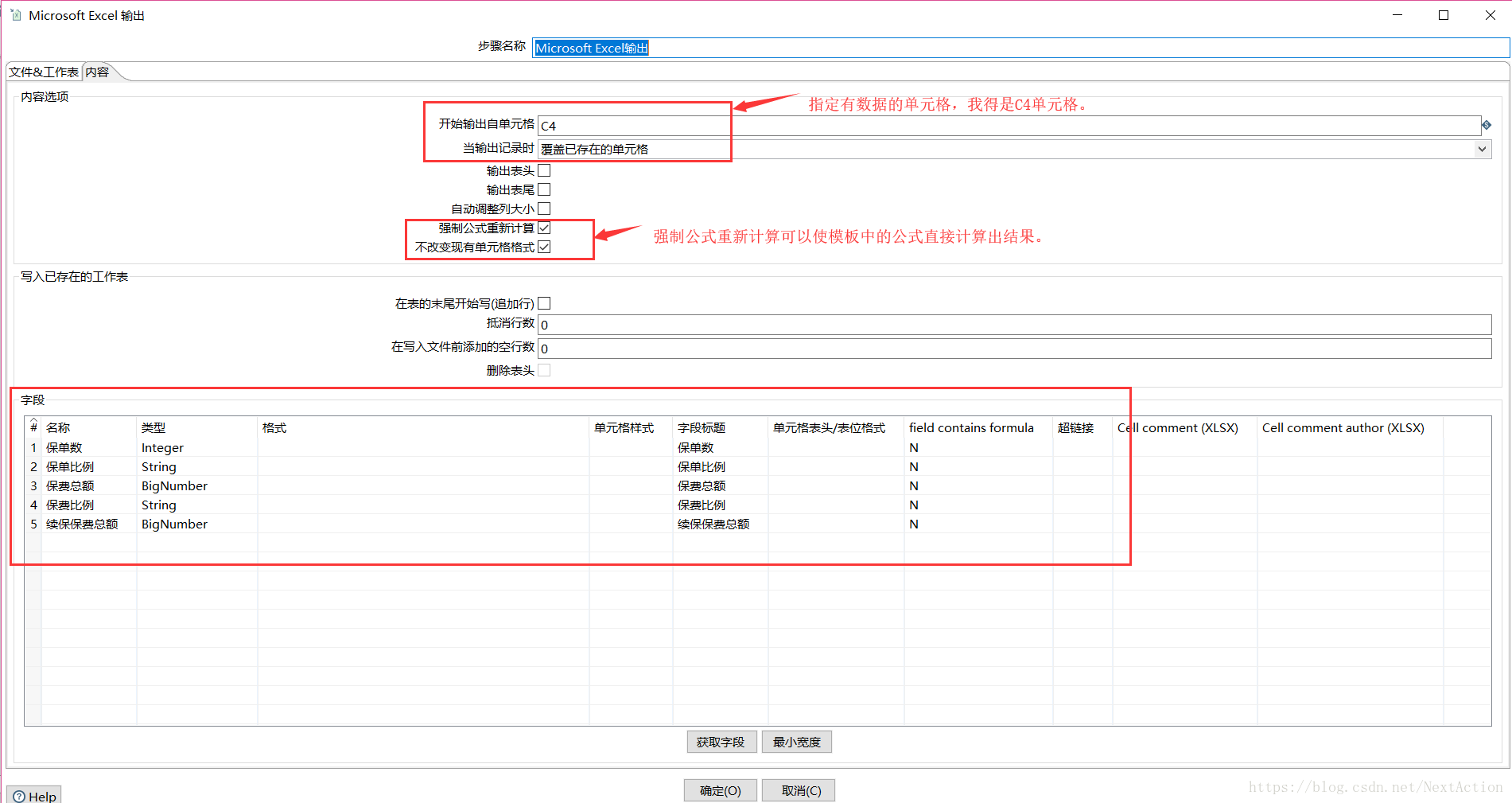Click the 类型 column header
This screenshot has height=803, width=1512.
[197, 427]
